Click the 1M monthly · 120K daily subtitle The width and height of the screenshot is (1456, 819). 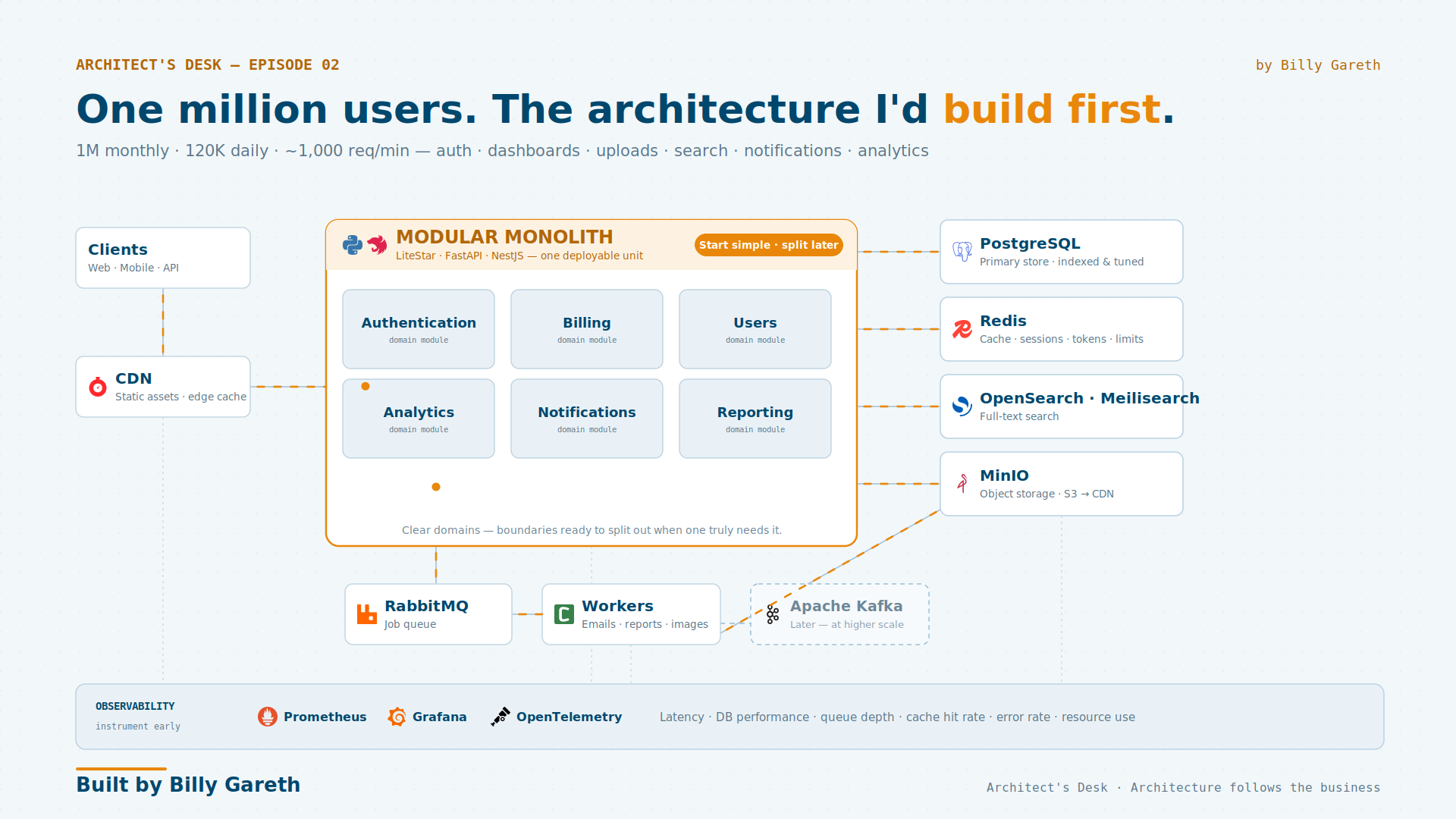pos(502,151)
